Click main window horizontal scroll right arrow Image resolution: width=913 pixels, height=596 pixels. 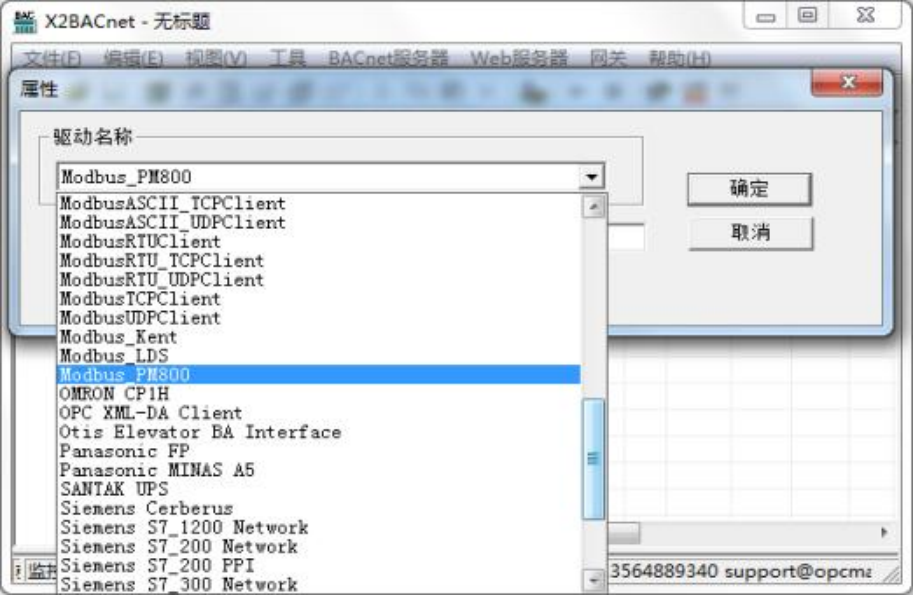point(884,532)
